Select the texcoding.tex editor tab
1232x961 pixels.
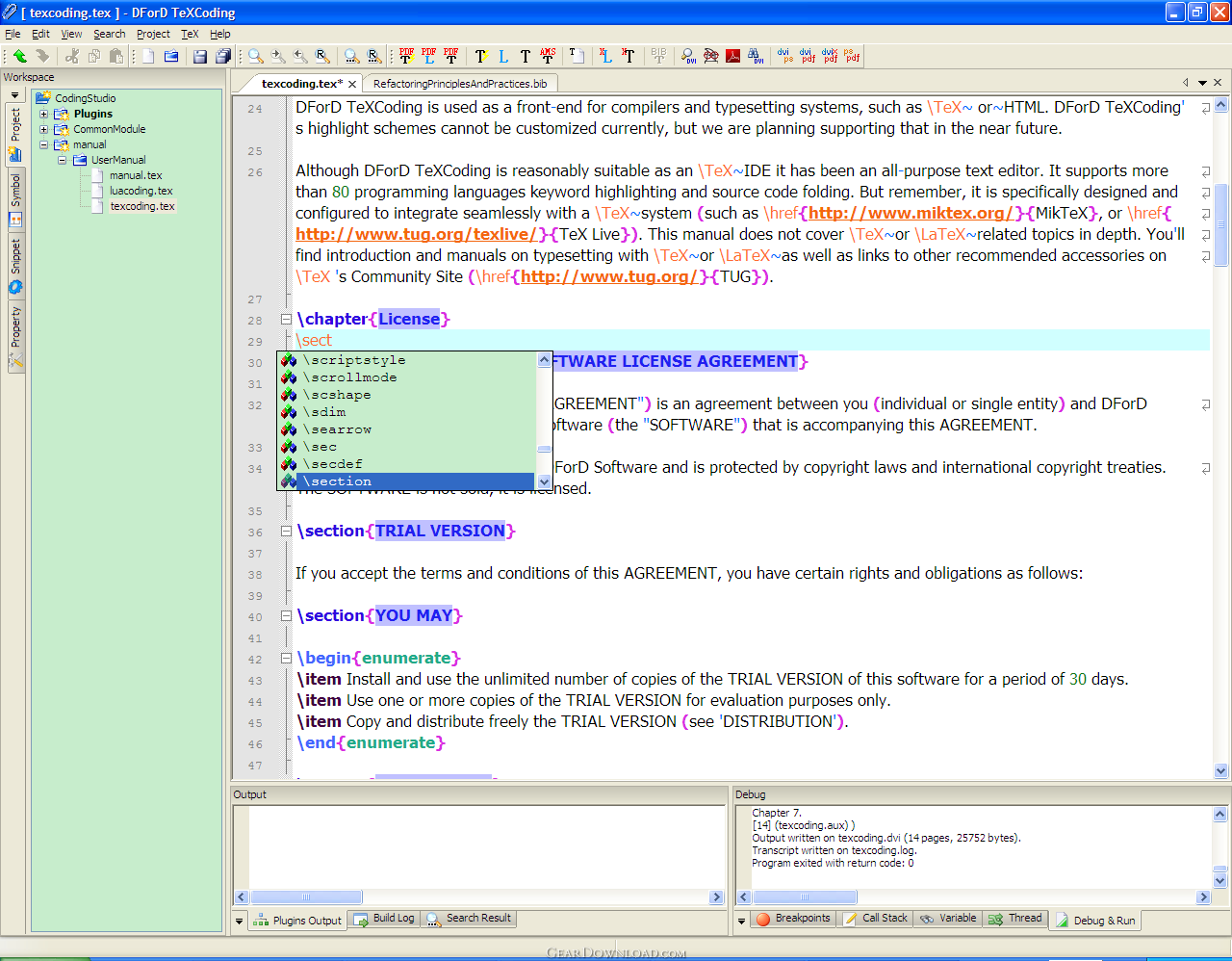point(301,84)
